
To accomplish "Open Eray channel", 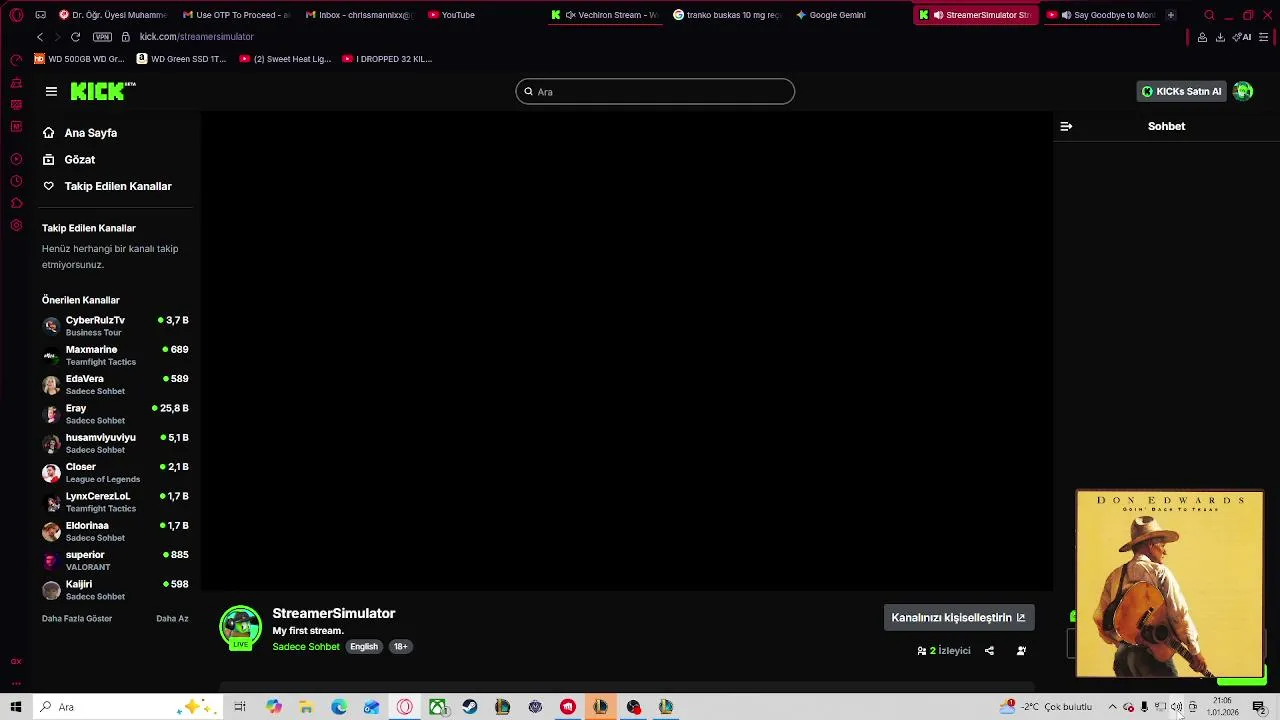I will tap(116, 414).
